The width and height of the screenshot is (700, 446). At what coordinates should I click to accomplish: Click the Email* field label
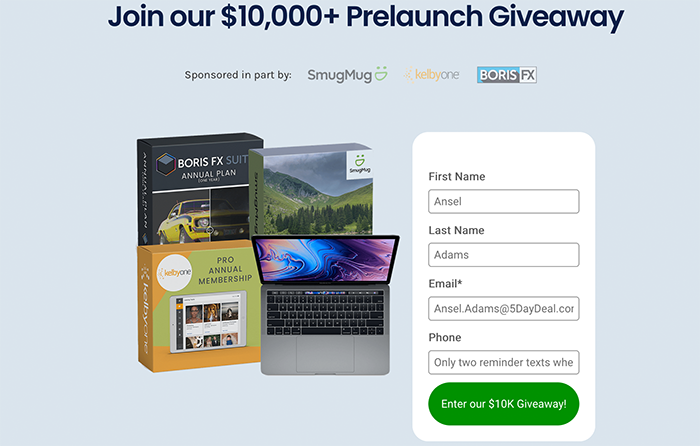(445, 283)
